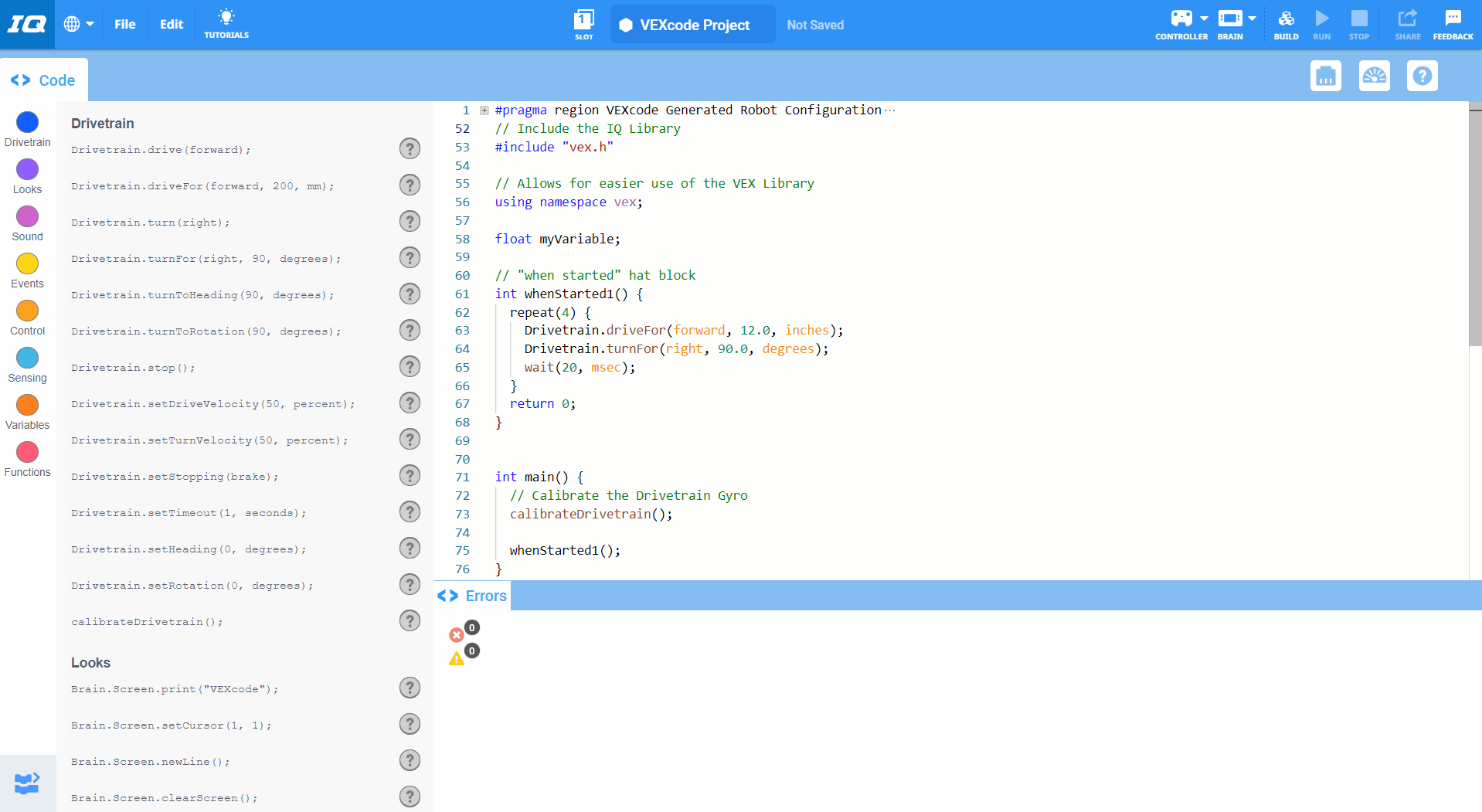
Task: Click the Not Saved status text
Action: (x=815, y=25)
